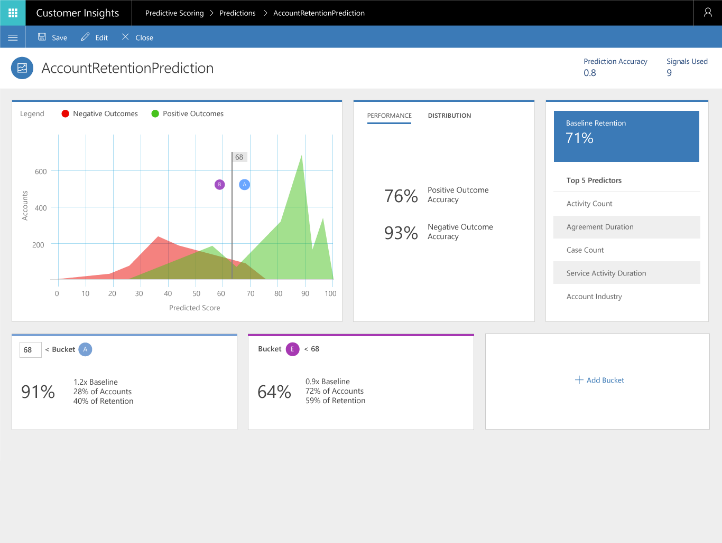
Task: Click the Save toolbar button
Action: click(x=52, y=37)
